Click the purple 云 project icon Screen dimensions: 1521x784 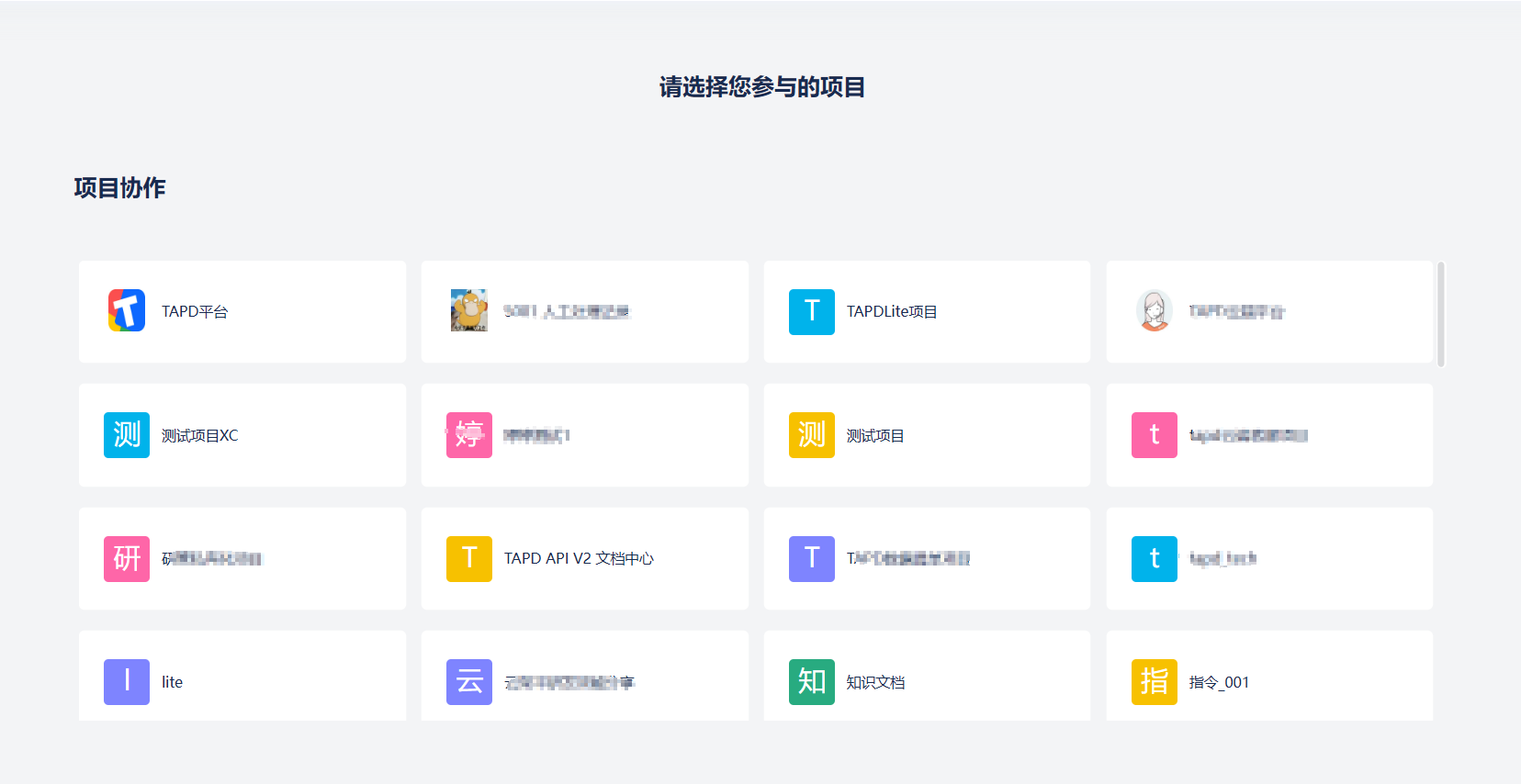[x=469, y=682]
